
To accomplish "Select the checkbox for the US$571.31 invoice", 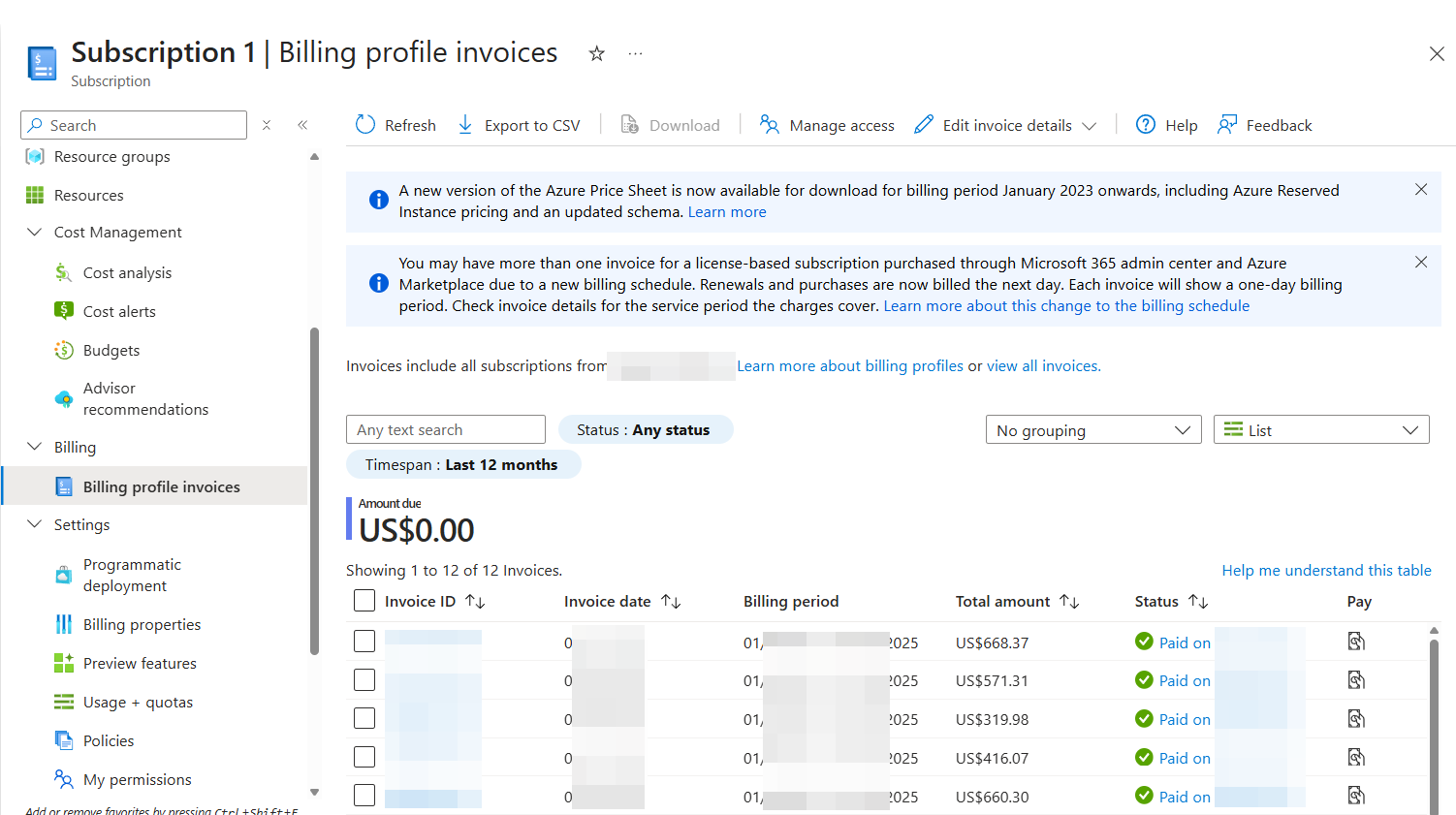I will click(x=364, y=680).
